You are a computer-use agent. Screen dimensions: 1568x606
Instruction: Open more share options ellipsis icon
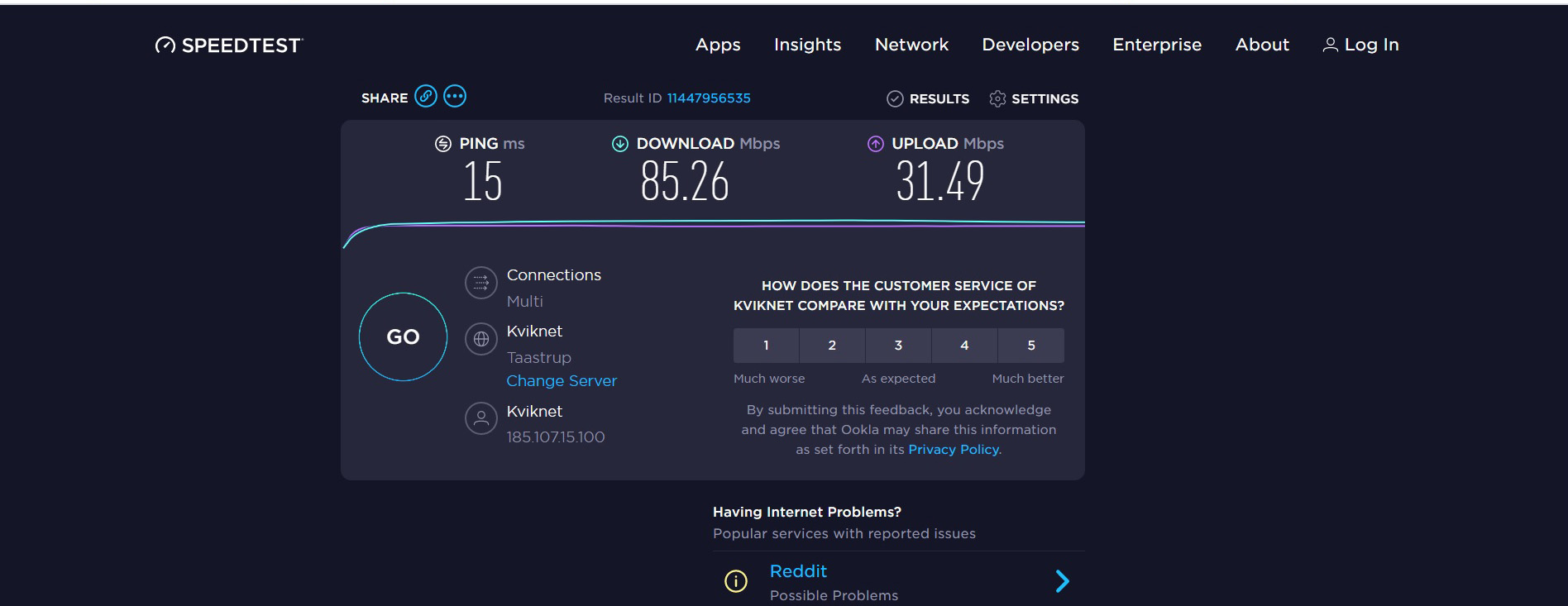click(455, 97)
